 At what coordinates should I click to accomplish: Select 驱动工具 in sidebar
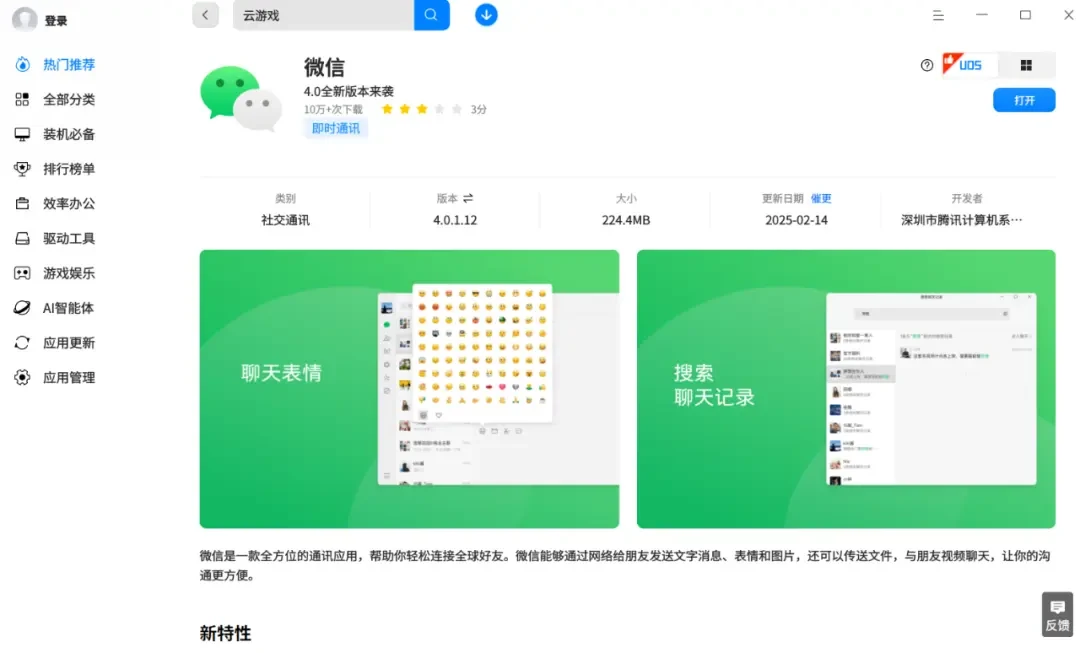55,238
